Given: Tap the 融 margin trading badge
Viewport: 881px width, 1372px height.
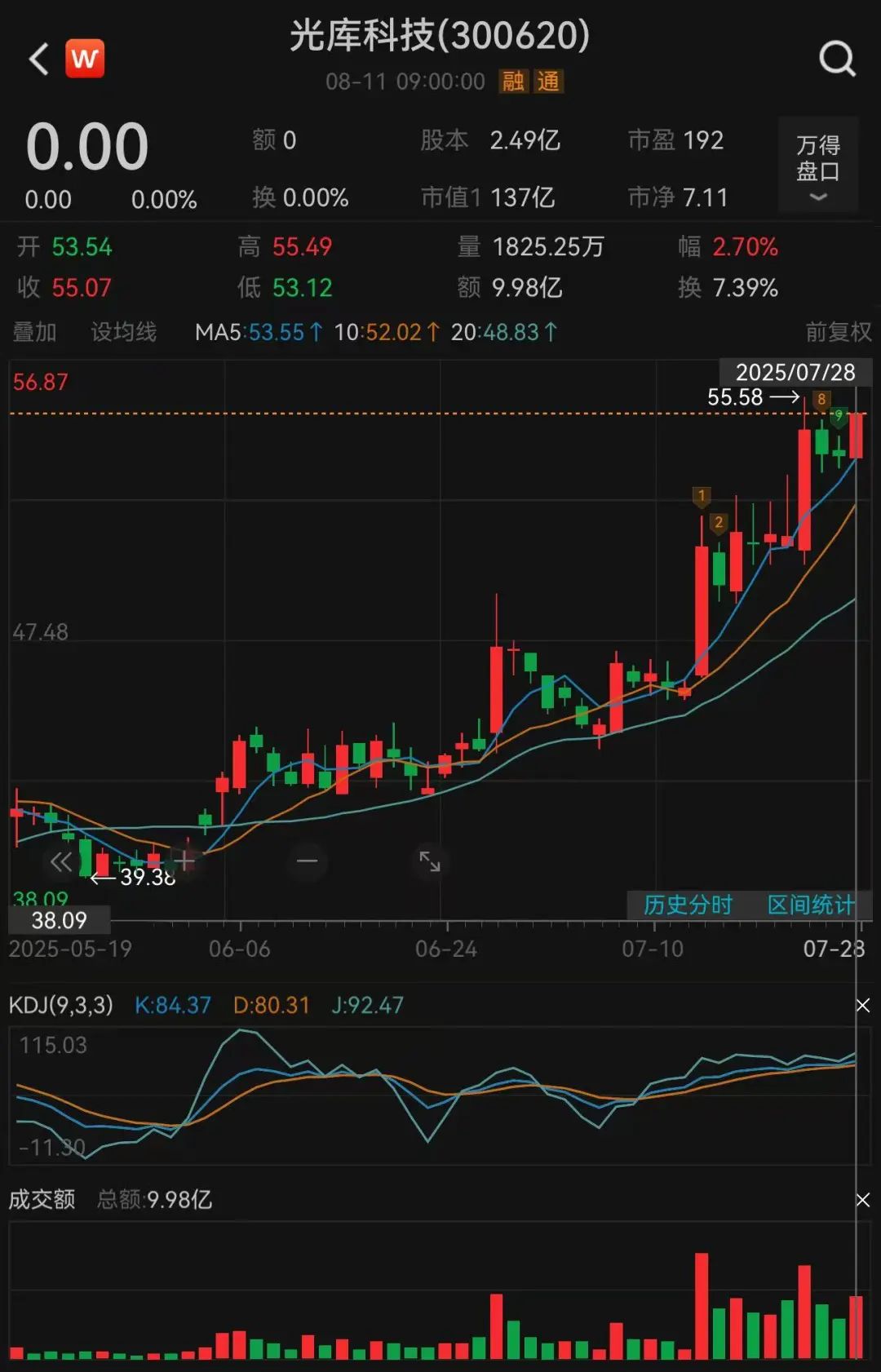Looking at the screenshot, I should pos(513,82).
